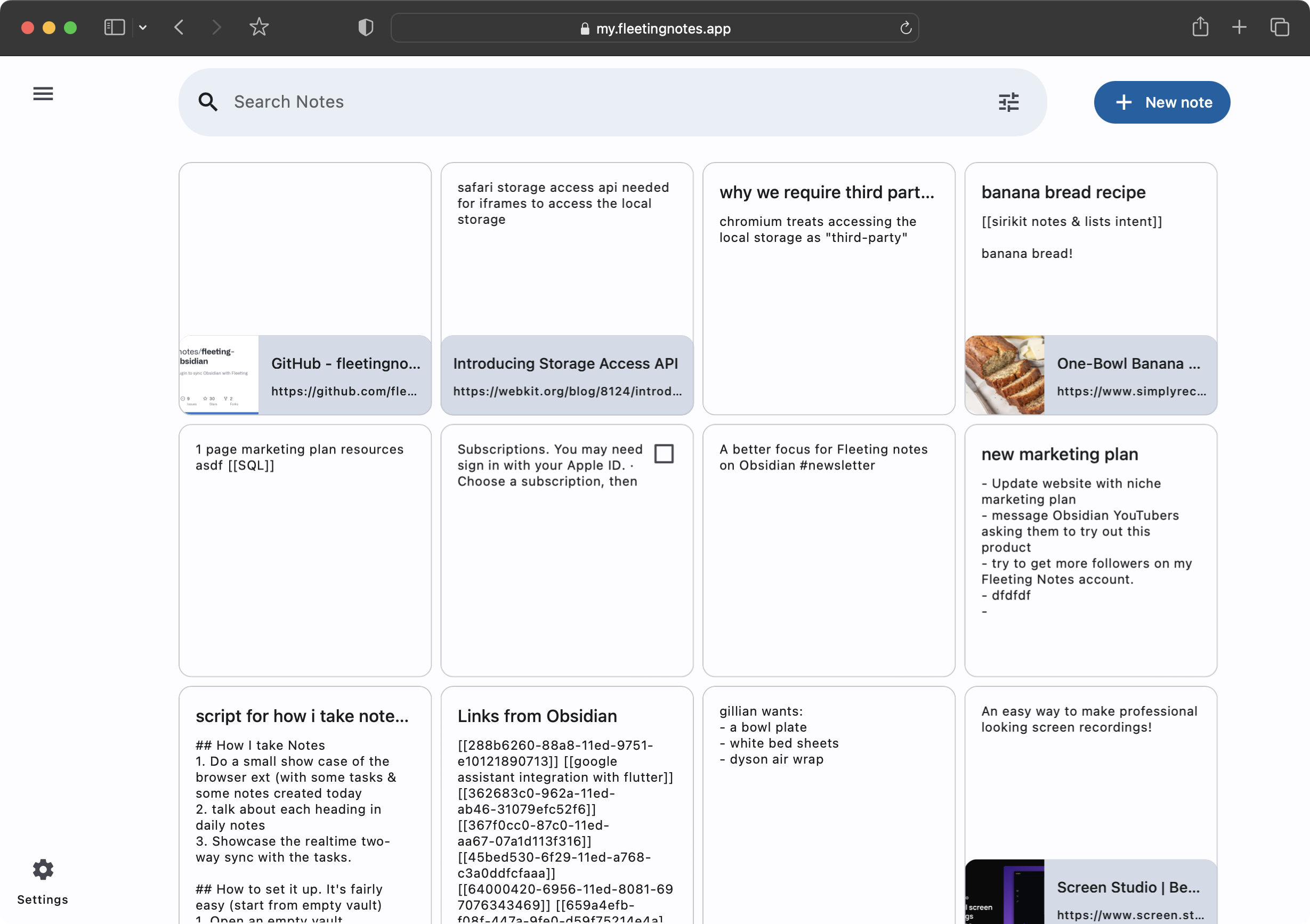
Task: Reload the page with refresh icon
Action: coord(905,28)
